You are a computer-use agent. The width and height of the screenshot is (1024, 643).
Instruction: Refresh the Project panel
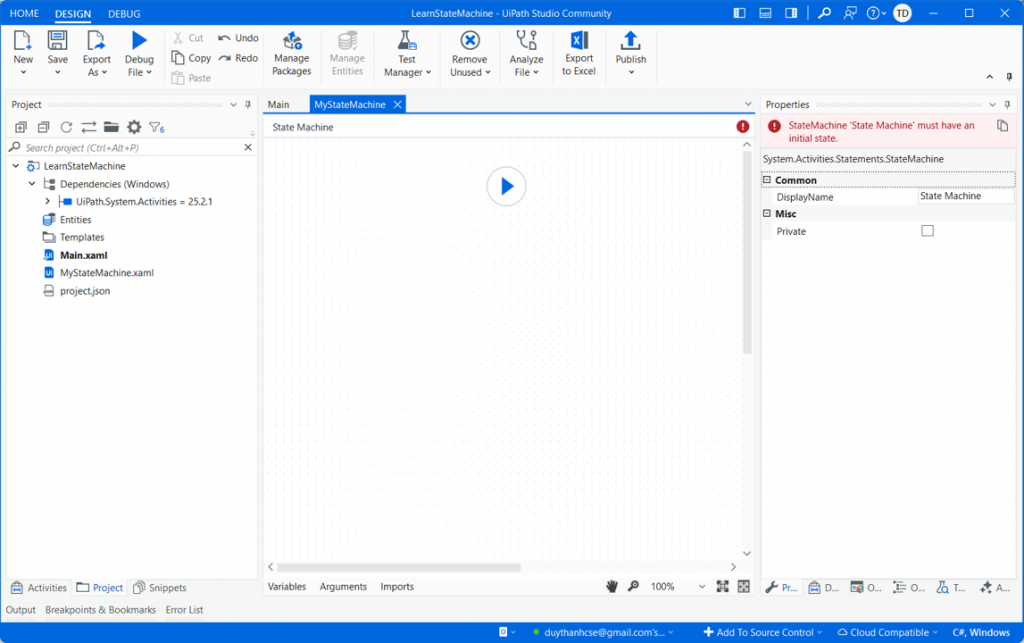coord(67,127)
